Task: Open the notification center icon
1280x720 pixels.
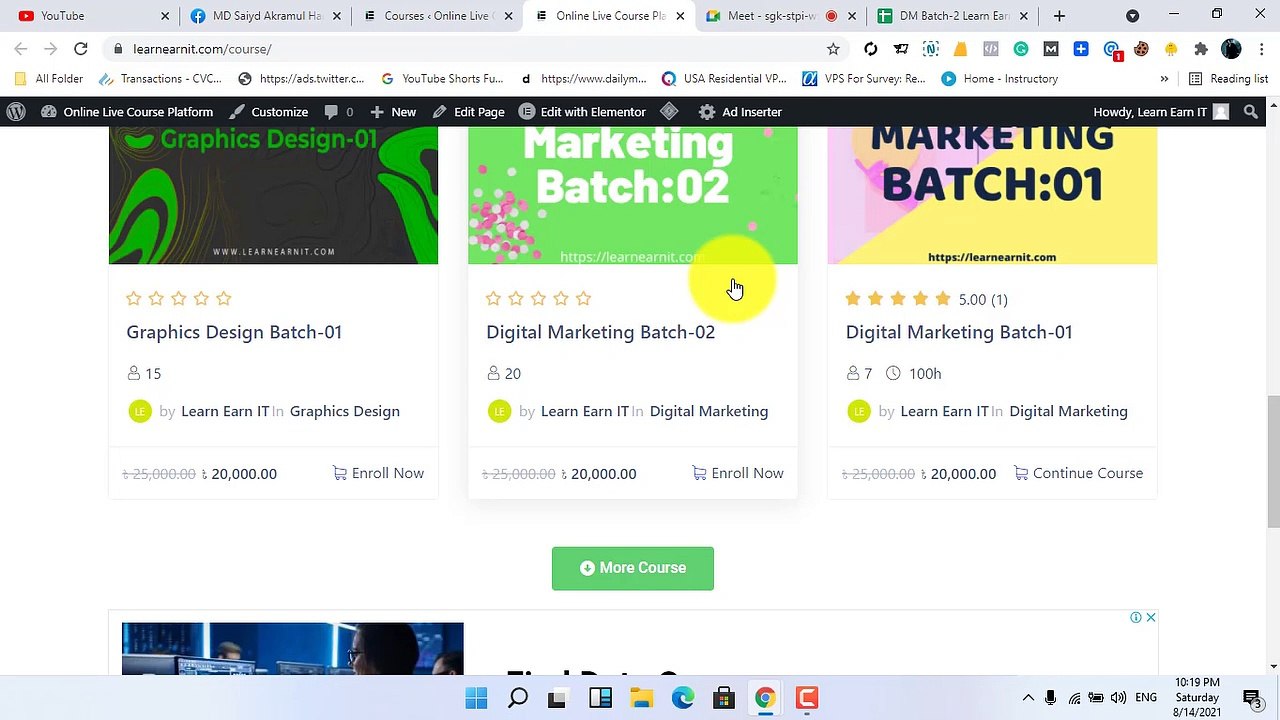Action: coord(1251,698)
